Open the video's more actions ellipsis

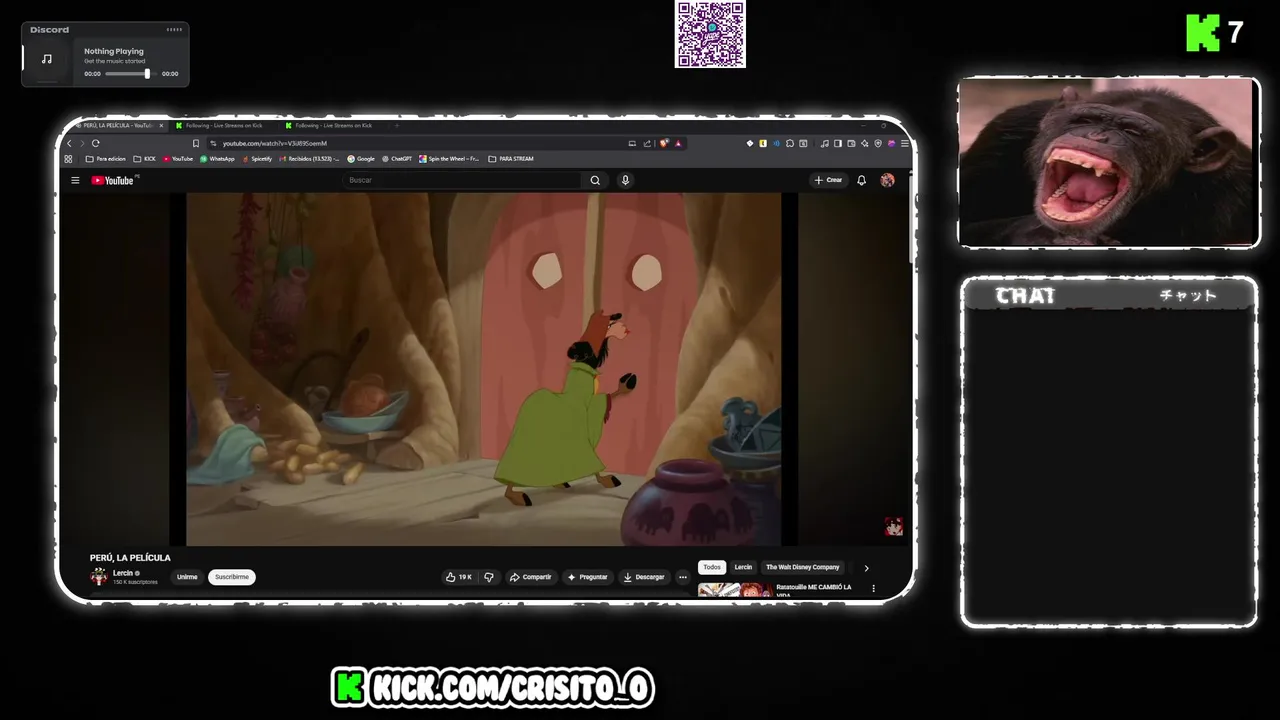683,577
